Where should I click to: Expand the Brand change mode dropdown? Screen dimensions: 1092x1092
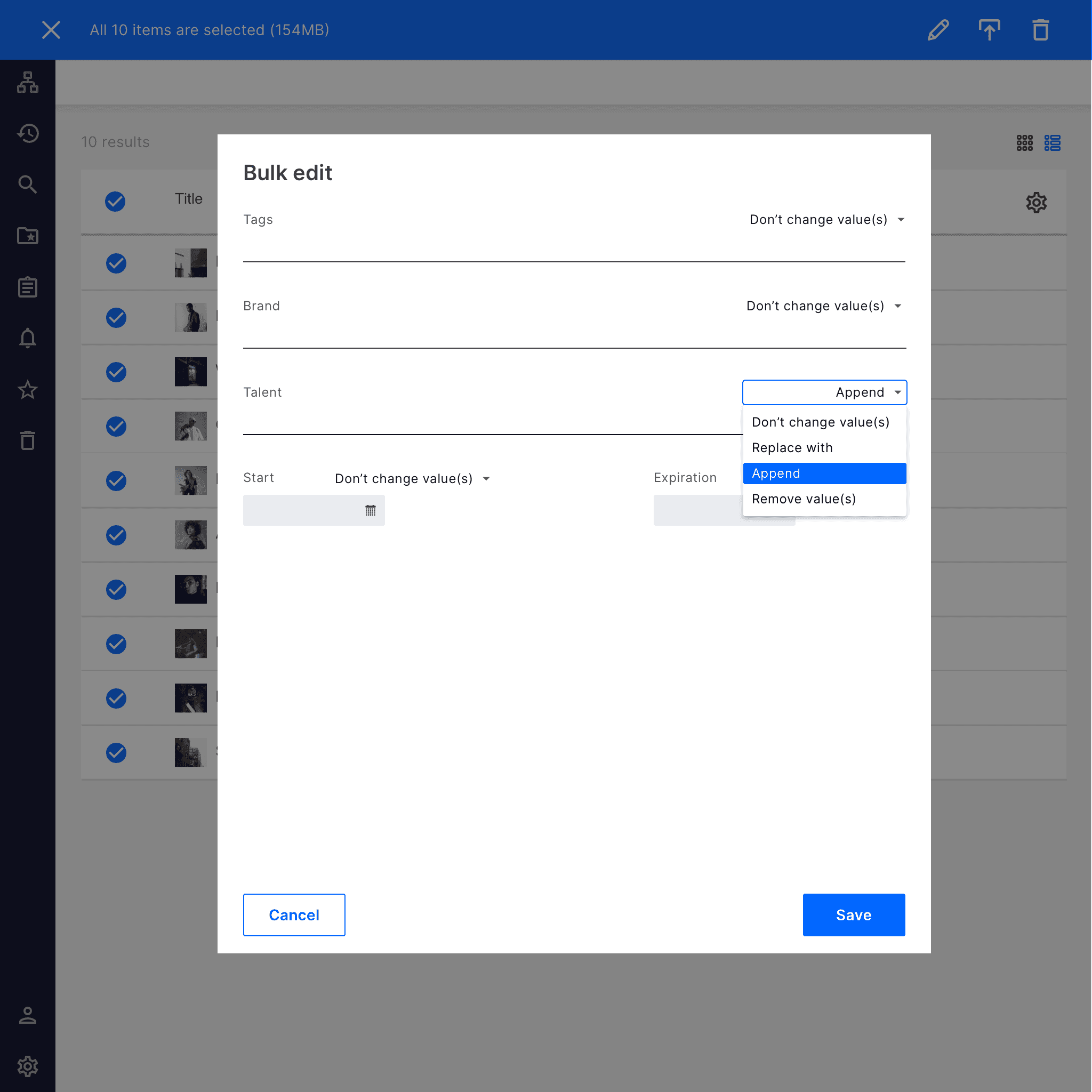point(823,307)
